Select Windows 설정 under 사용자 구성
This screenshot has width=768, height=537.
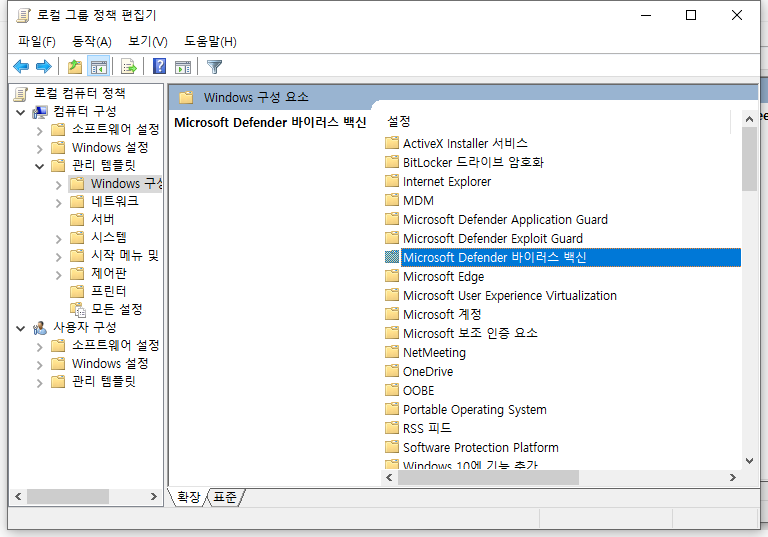110,364
